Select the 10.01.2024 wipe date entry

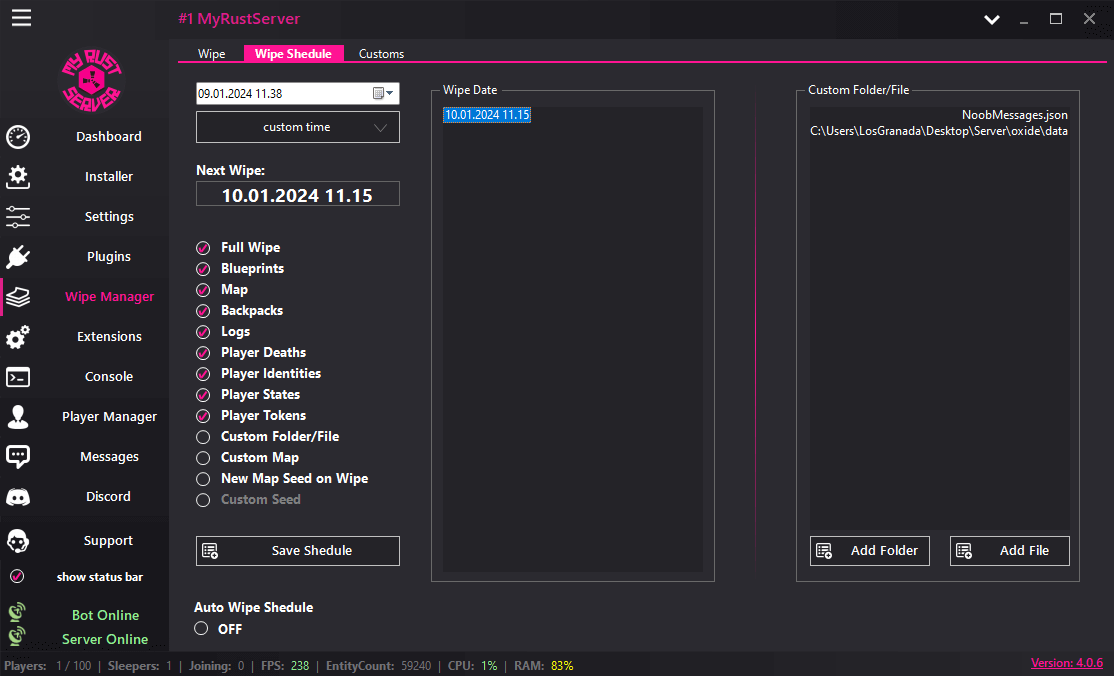pos(487,115)
